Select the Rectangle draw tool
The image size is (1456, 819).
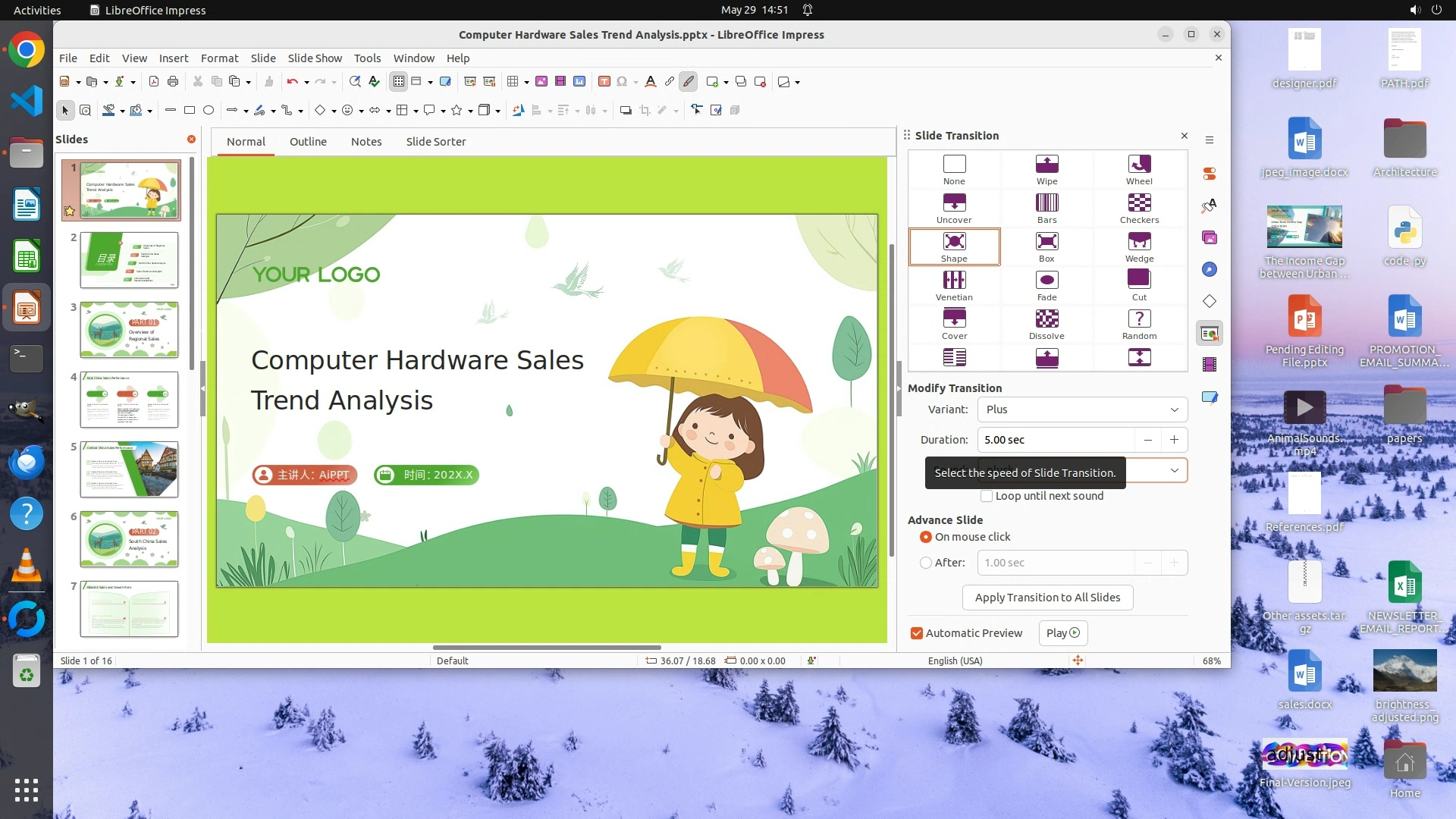[190, 111]
